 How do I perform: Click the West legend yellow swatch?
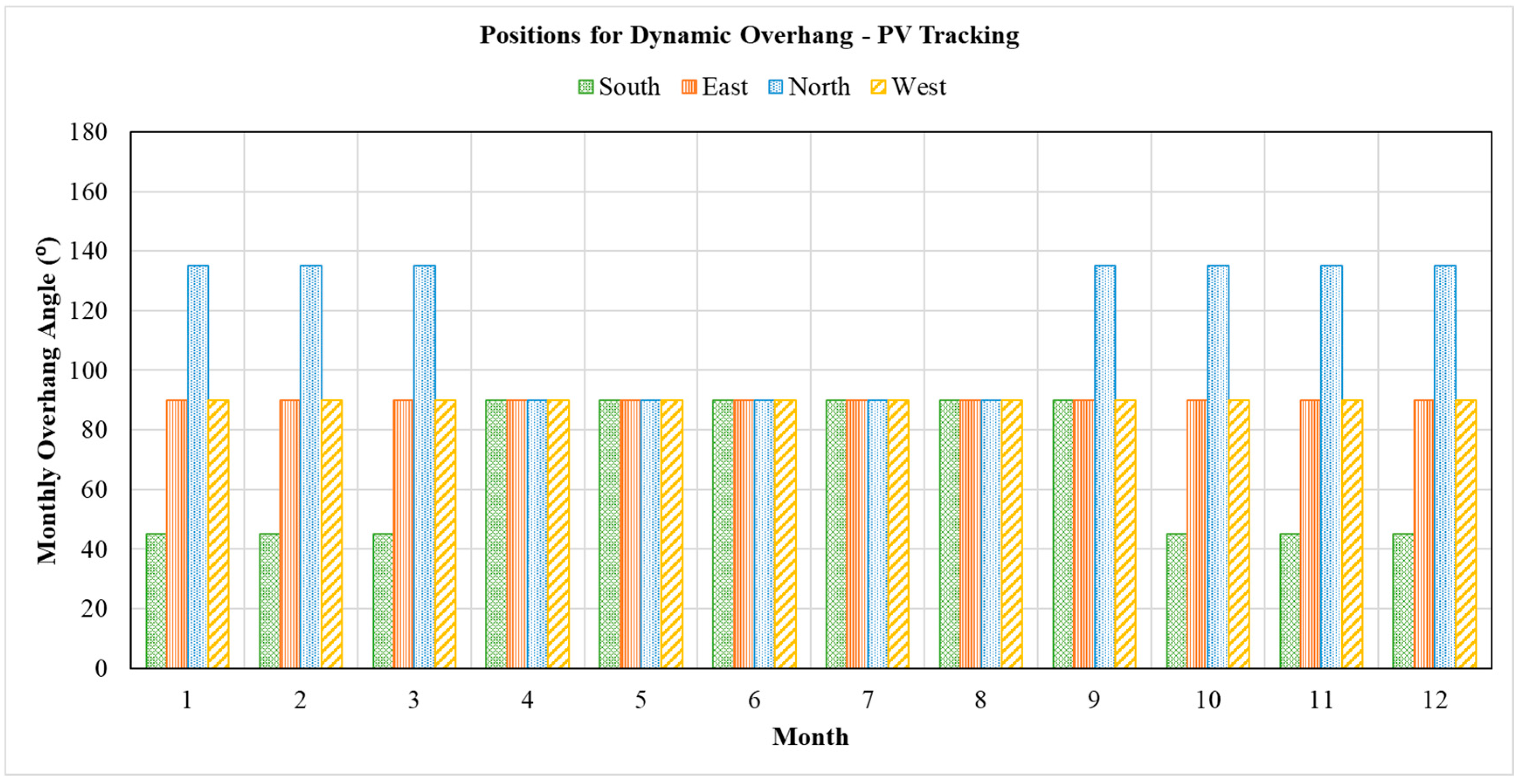coord(878,87)
